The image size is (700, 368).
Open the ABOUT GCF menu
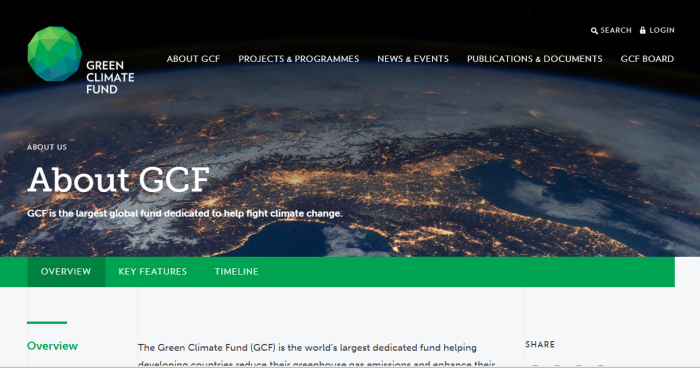coord(193,59)
